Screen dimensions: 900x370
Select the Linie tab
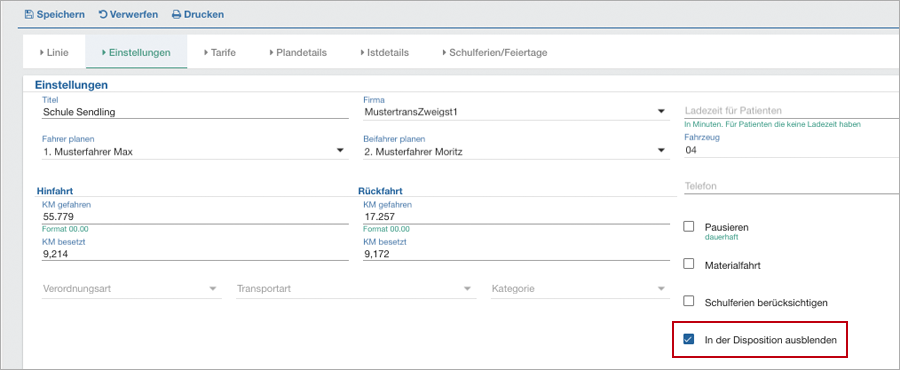[x=54, y=52]
